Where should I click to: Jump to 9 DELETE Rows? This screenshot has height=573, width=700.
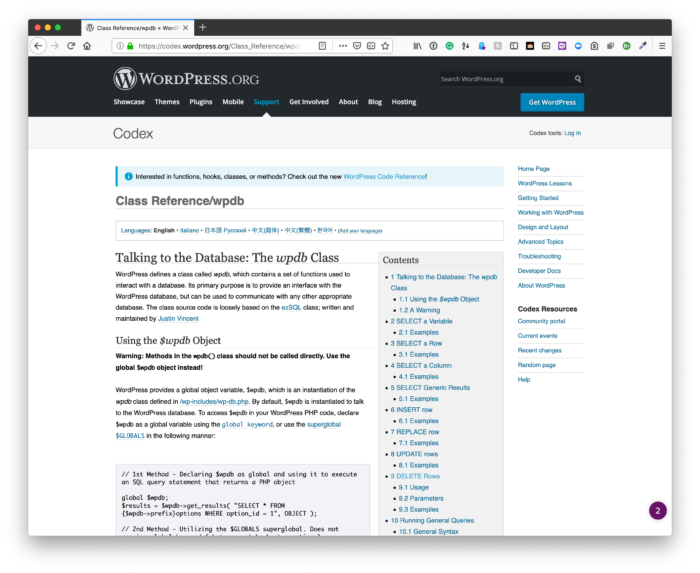[x=415, y=476]
